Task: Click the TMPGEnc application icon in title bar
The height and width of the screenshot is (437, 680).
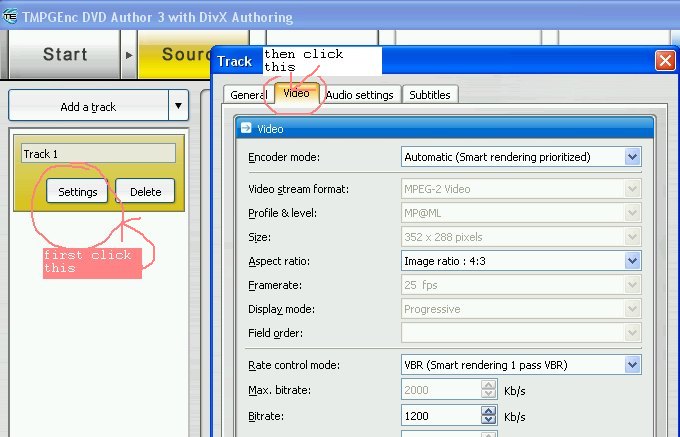Action: pos(10,16)
